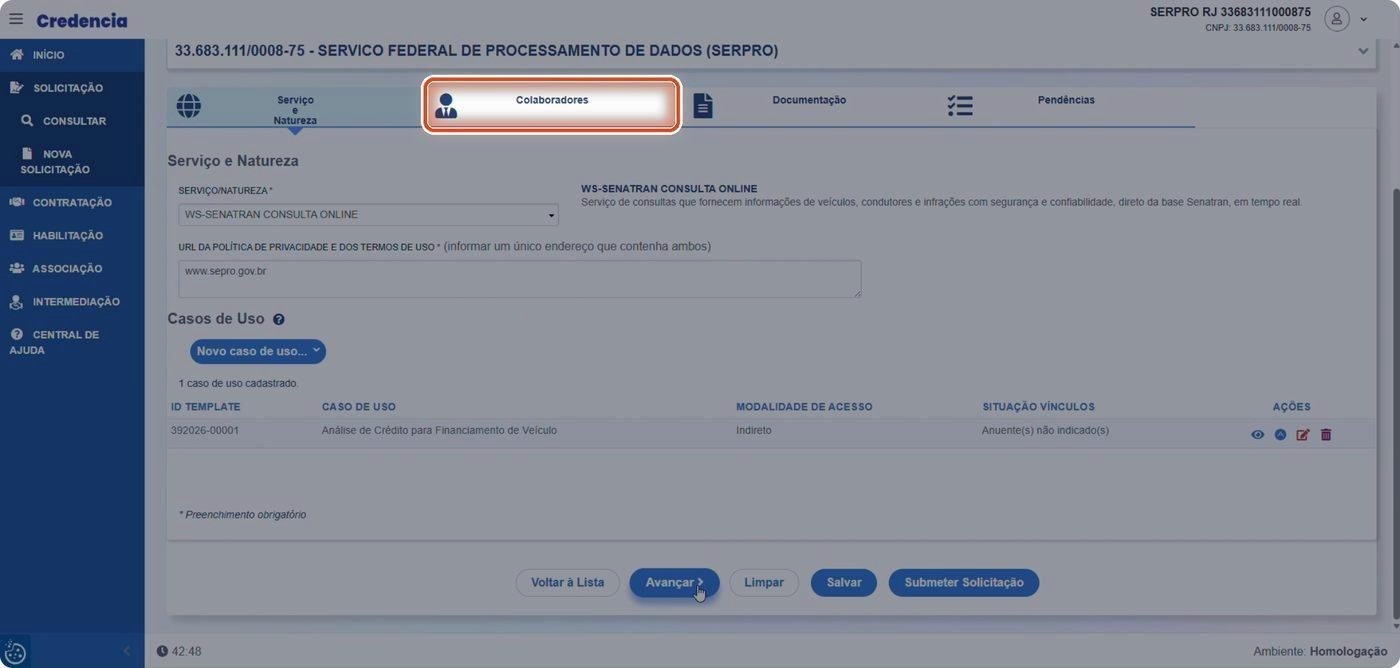Switch to Colaboradores tab
This screenshot has width=1400, height=668.
pos(552,105)
